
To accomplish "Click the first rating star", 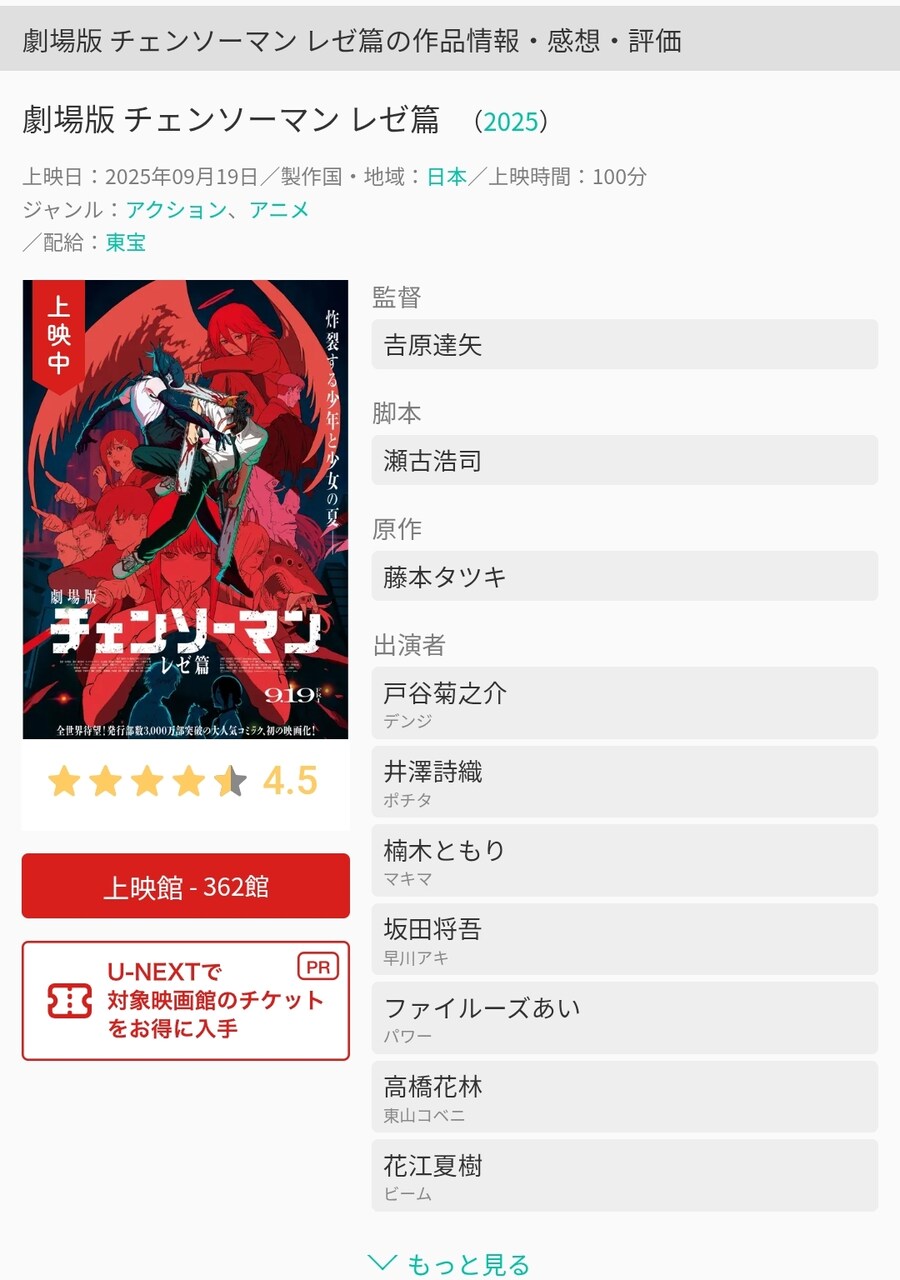I will 64,780.
